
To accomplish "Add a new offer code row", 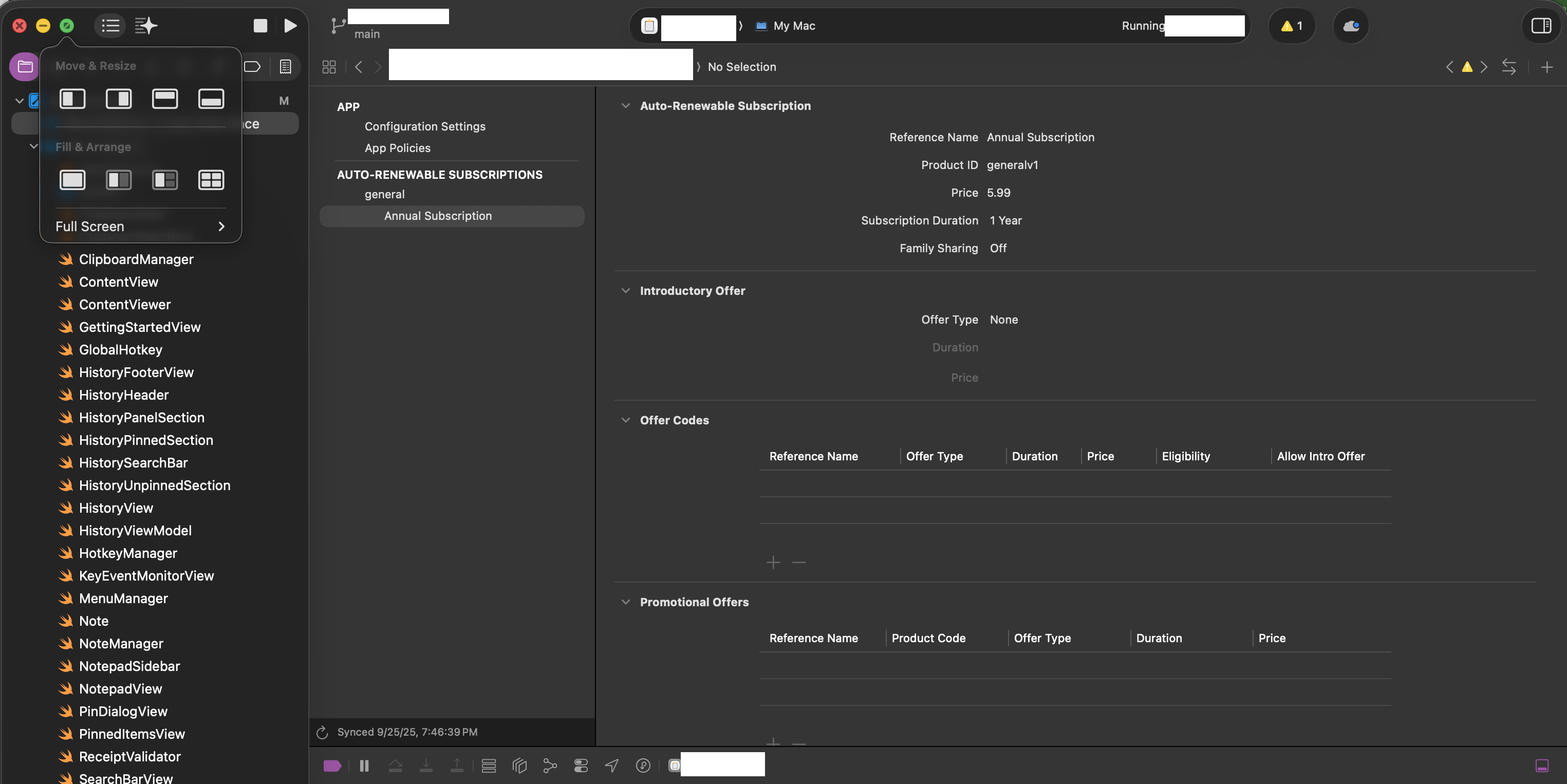I will tap(773, 563).
